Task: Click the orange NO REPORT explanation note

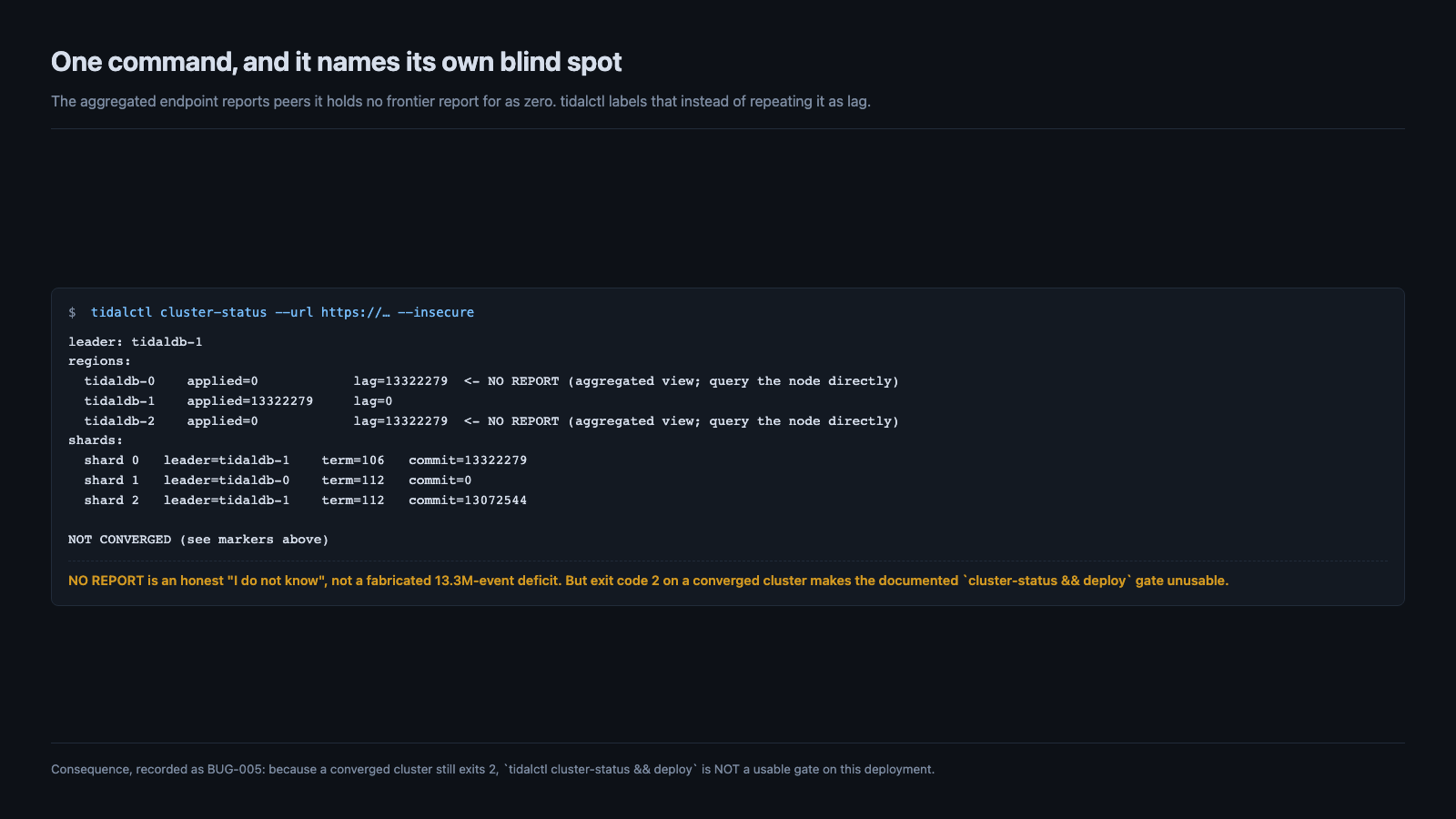Action: (648, 581)
